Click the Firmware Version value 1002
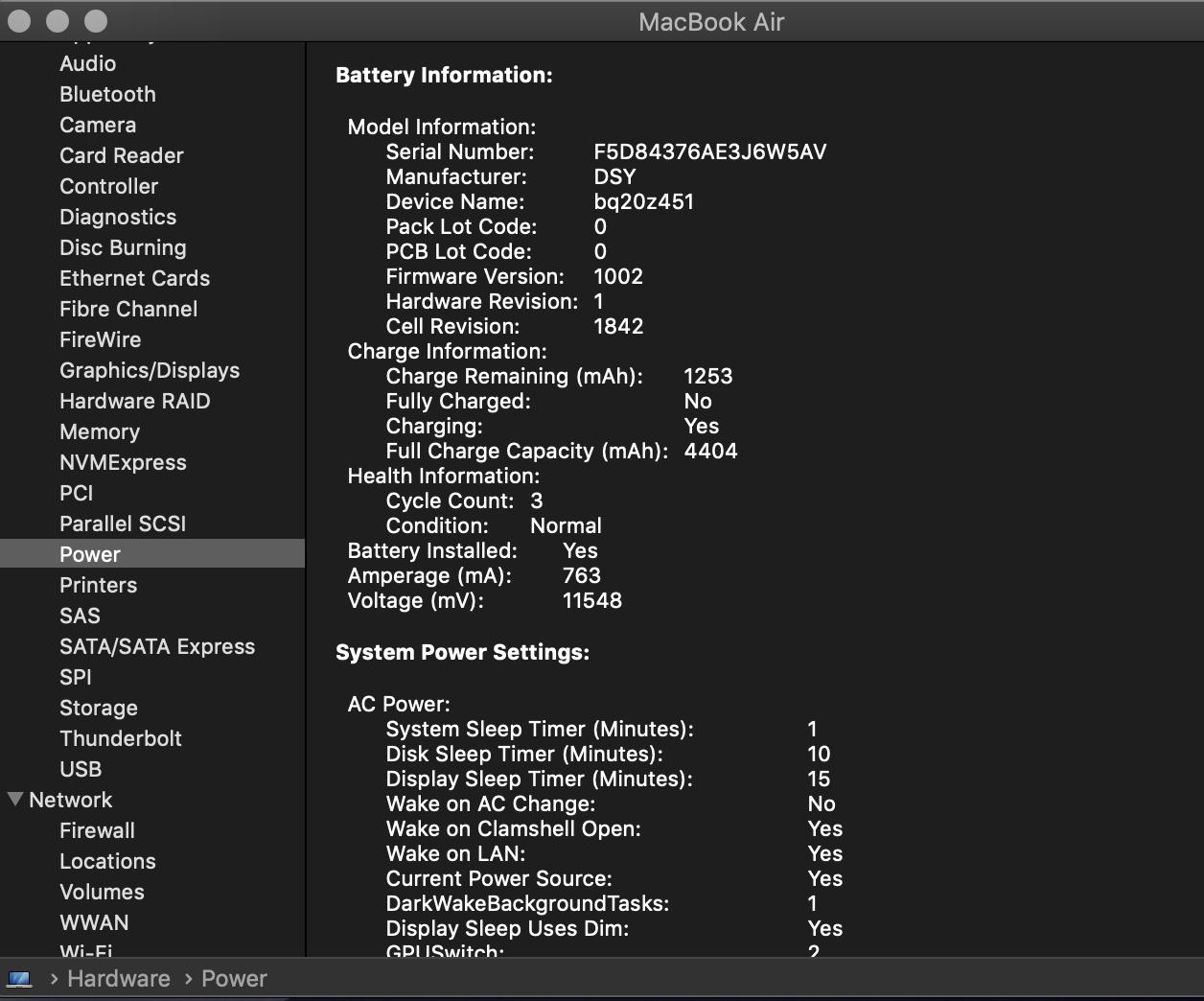The image size is (1204, 1001). (x=618, y=276)
